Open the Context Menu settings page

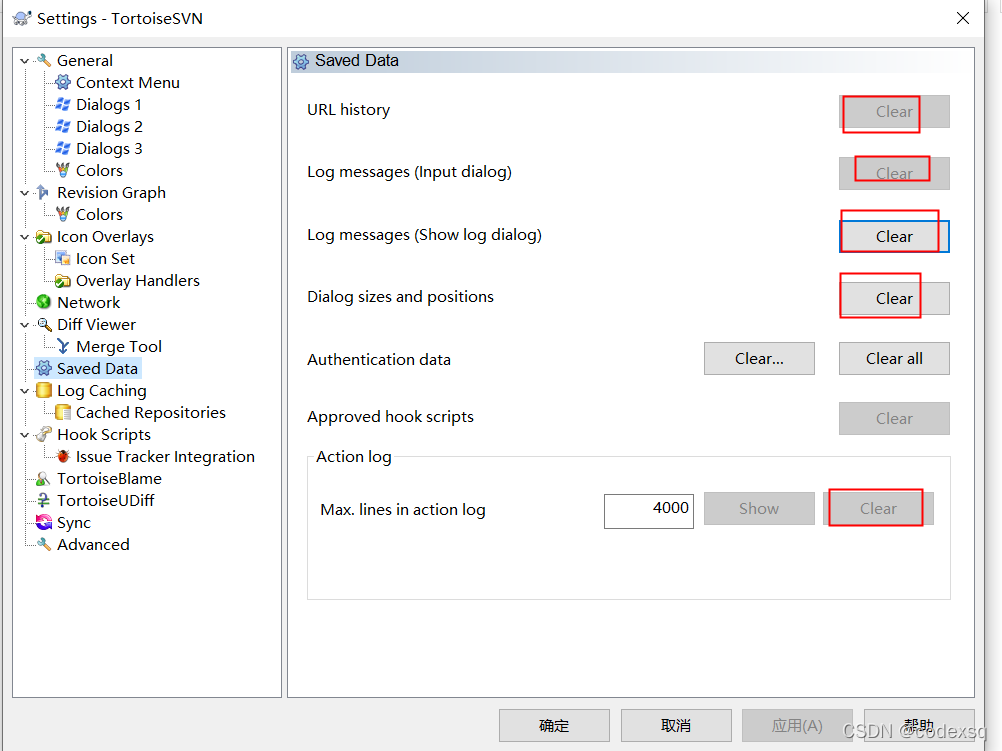pos(127,82)
